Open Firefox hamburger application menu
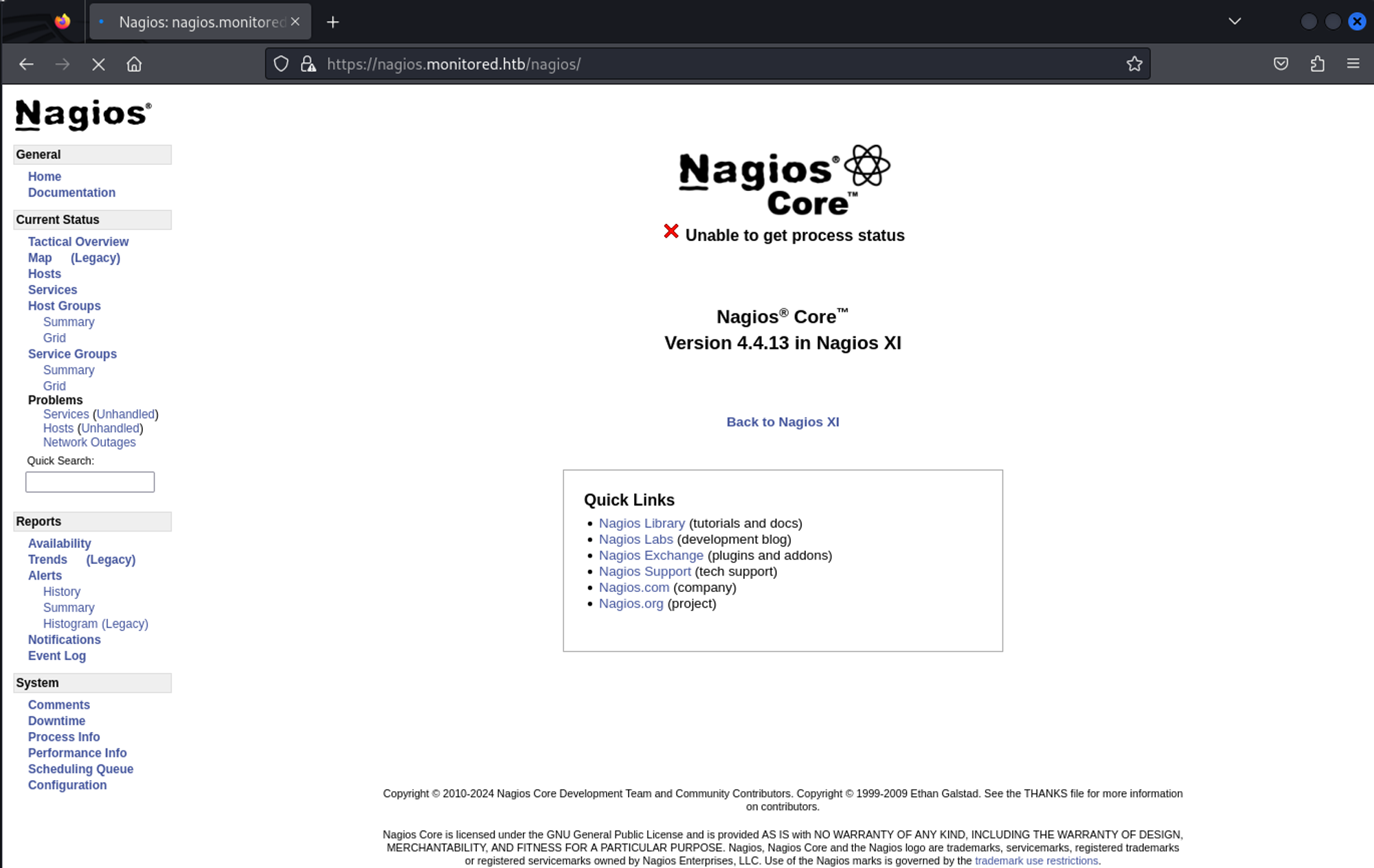This screenshot has width=1374, height=868. point(1353,64)
